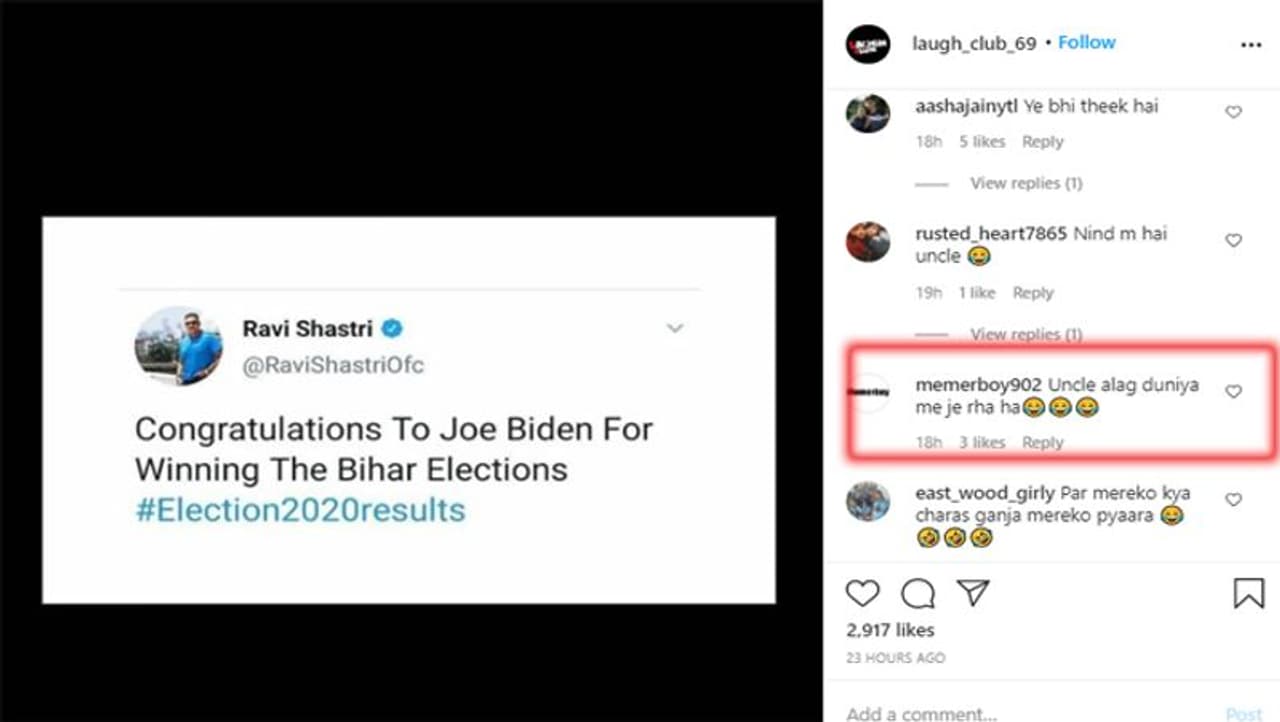Open the three-dot more options menu
Screen dimensions: 1280x722
pos(1250,45)
